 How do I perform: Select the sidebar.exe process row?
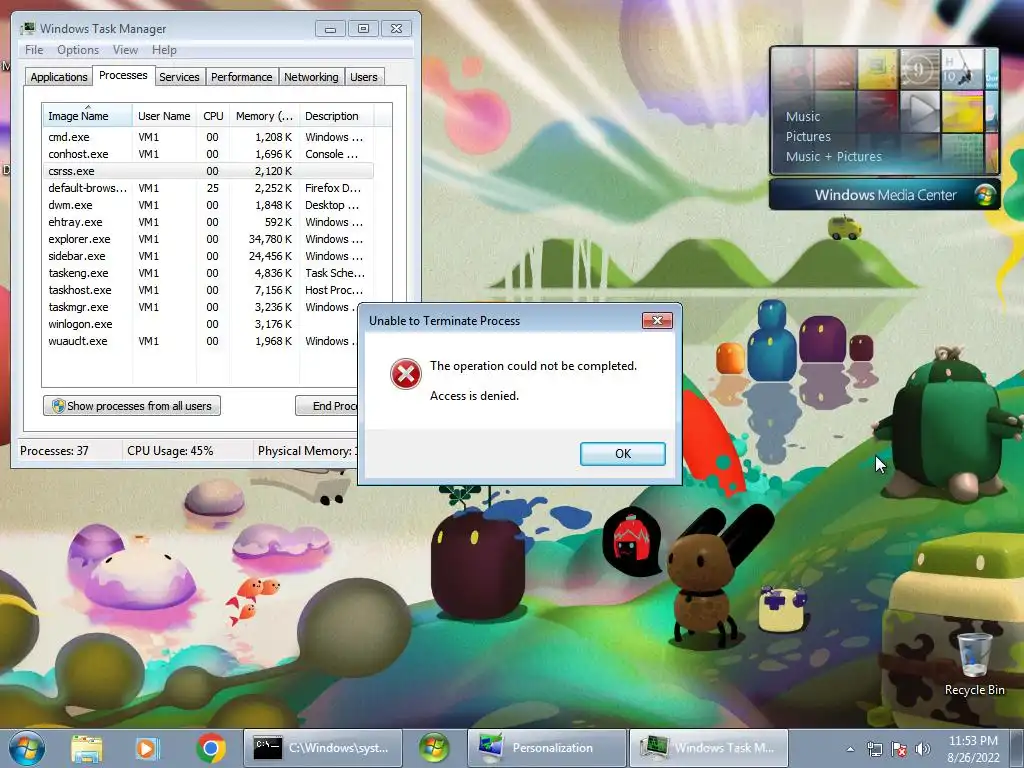coord(208,256)
